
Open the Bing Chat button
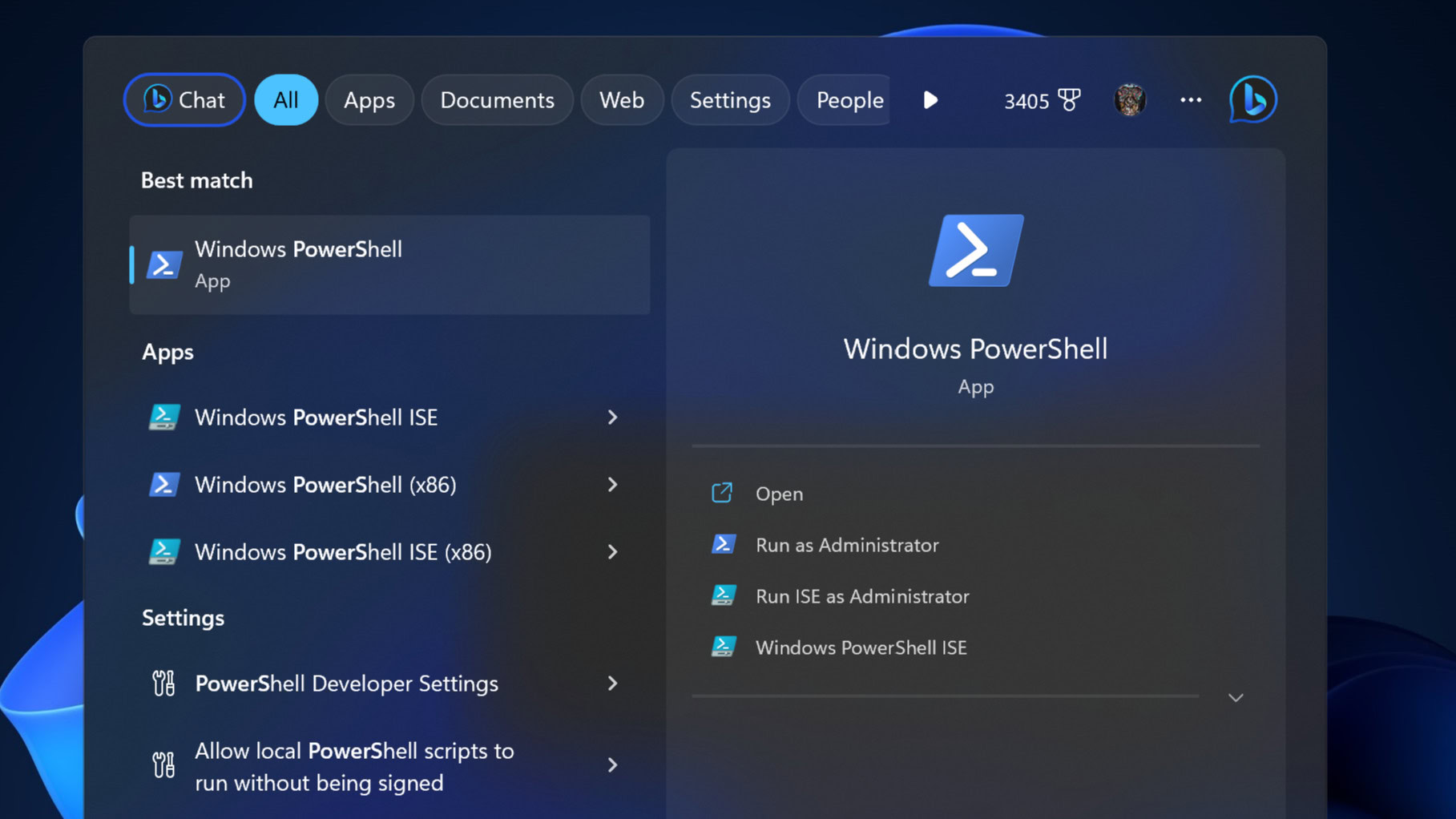pyautogui.click(x=184, y=100)
